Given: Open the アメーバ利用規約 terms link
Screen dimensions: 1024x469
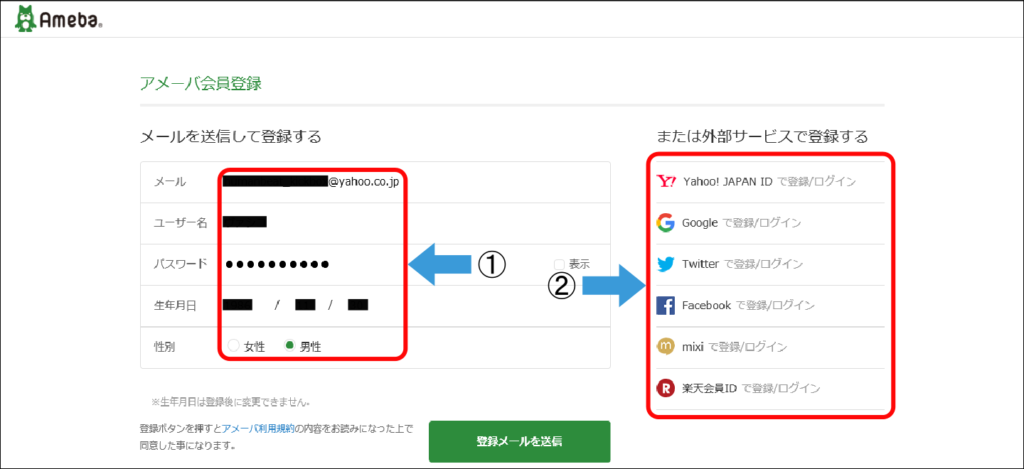Looking at the screenshot, I should (256, 429).
